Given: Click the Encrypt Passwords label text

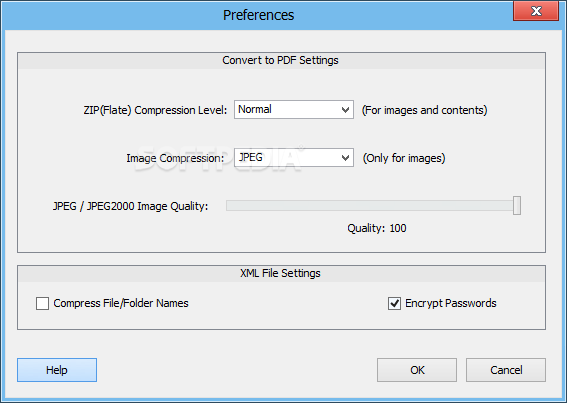Looking at the screenshot, I should click(451, 303).
